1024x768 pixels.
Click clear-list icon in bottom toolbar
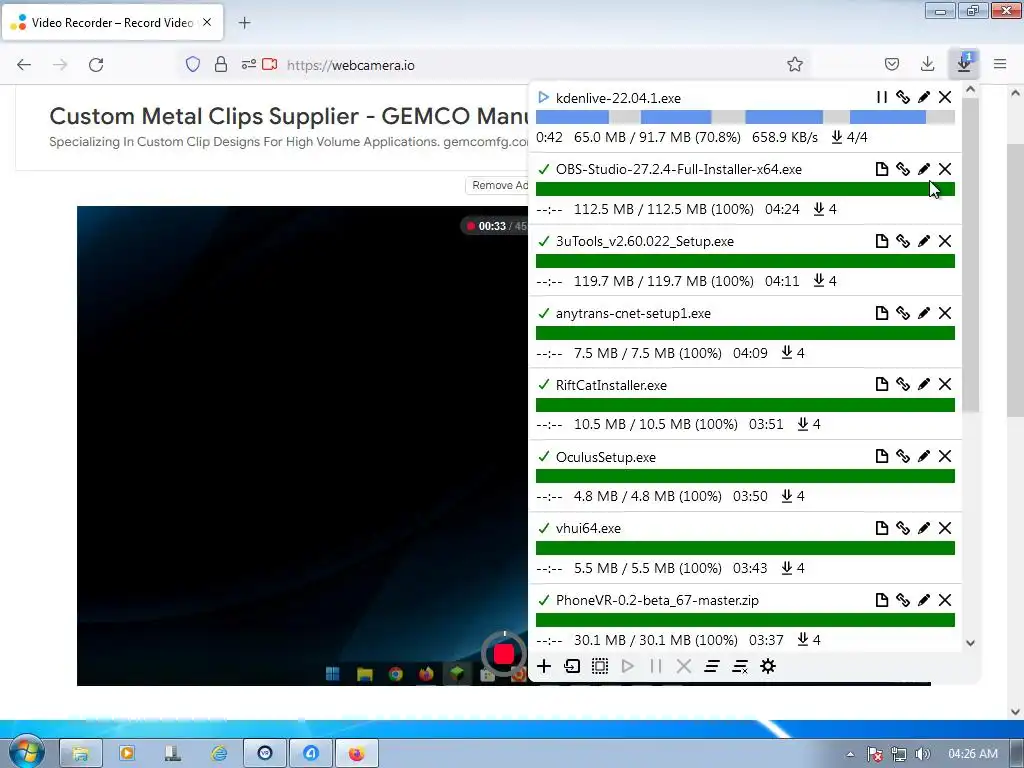(x=740, y=666)
